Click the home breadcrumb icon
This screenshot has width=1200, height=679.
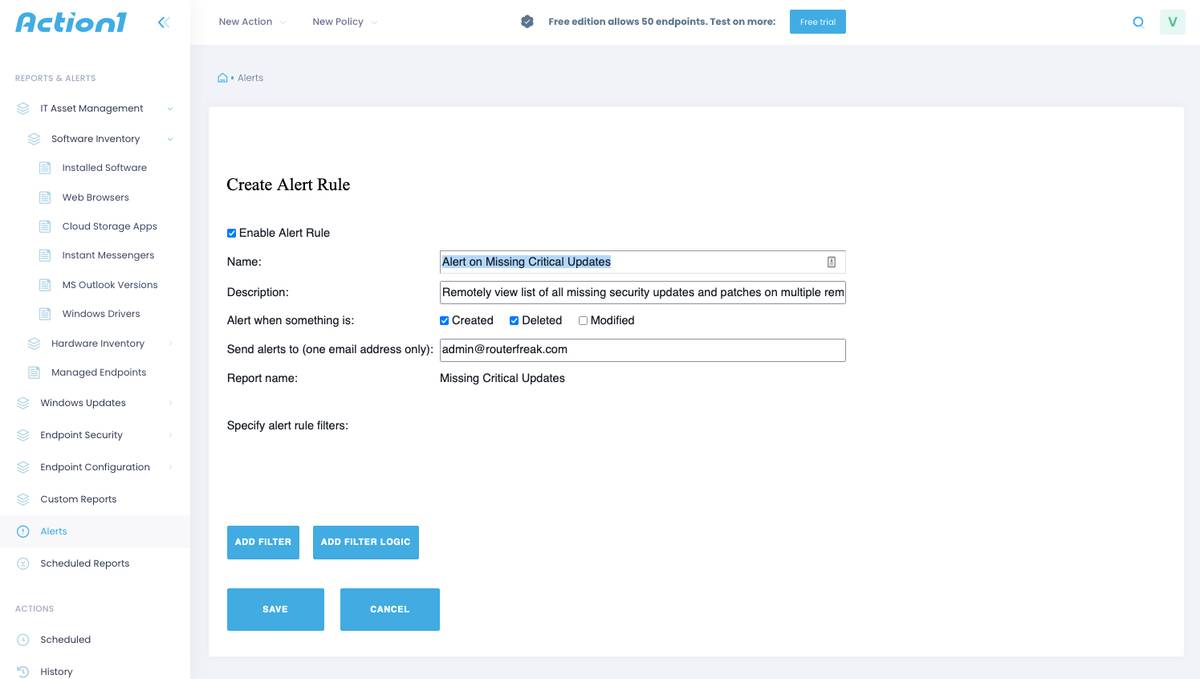point(223,77)
